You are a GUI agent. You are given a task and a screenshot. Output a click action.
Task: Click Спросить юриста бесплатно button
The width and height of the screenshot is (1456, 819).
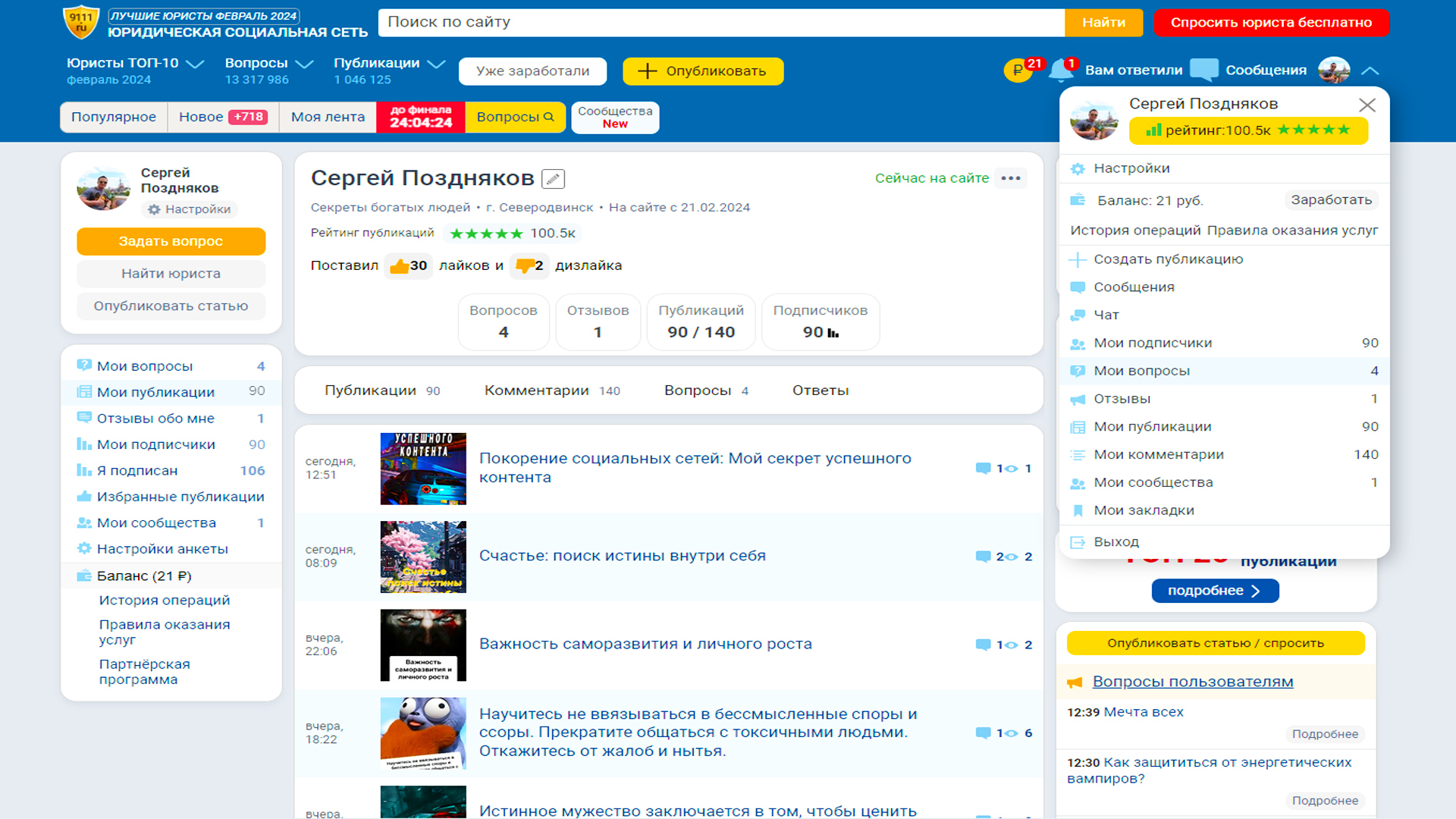coord(1271,23)
